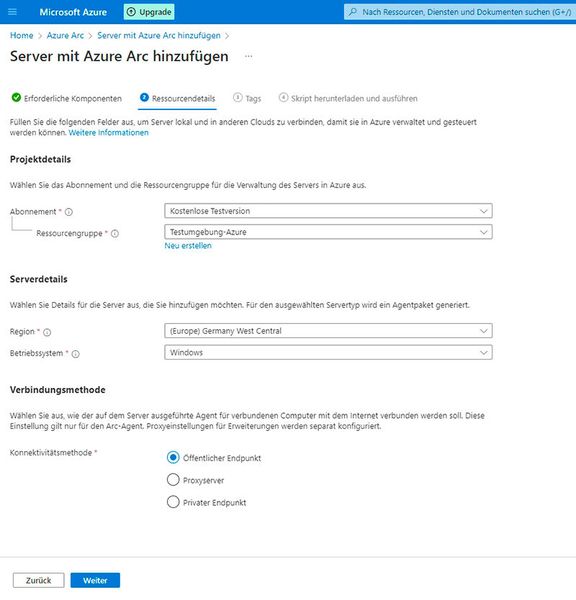Show info tooltip for Betriebssystem
Image resolution: width=576 pixels, height=600 pixels.
pyautogui.click(x=76, y=354)
